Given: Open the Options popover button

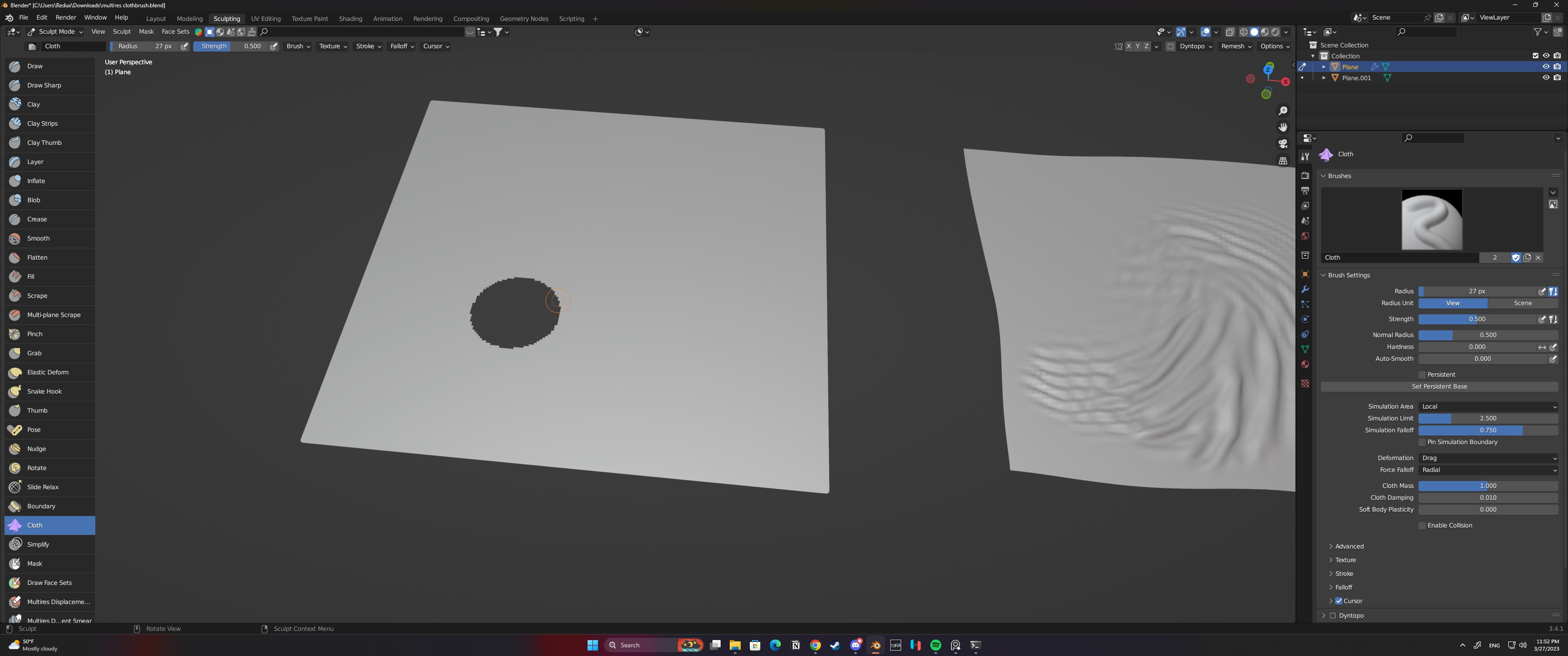Looking at the screenshot, I should [1274, 46].
